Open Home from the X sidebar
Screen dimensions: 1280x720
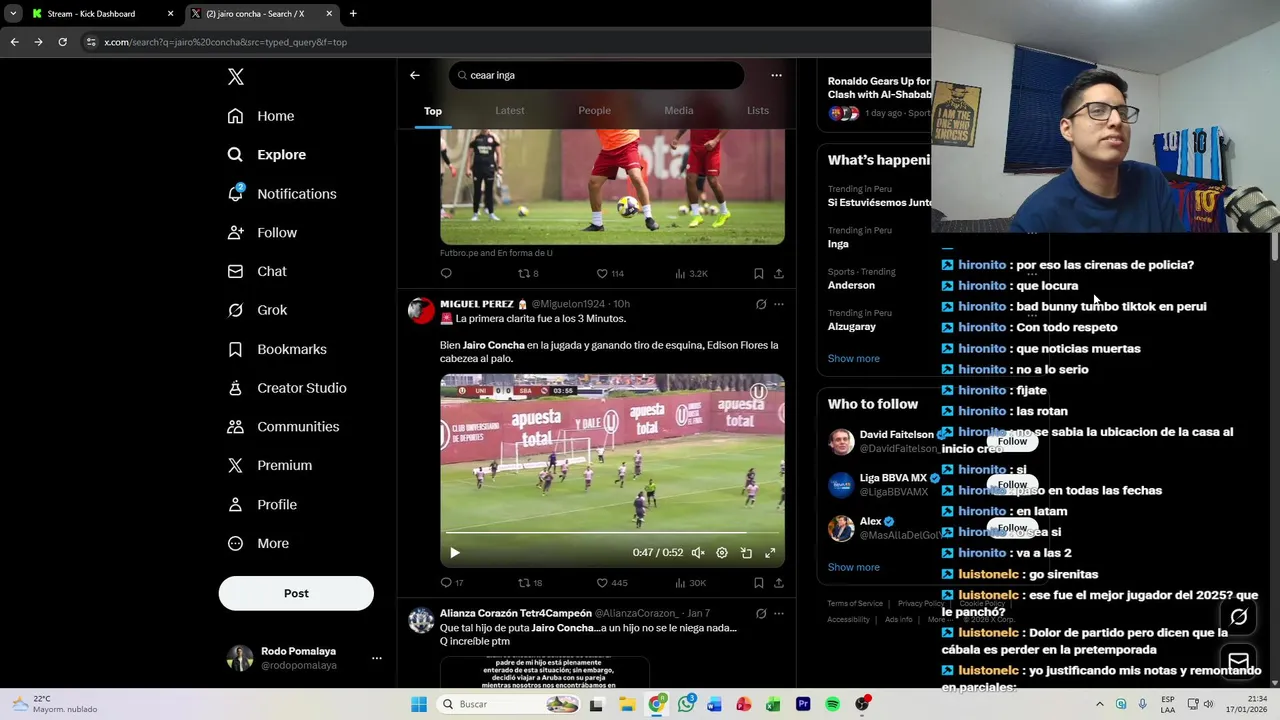(x=261, y=116)
